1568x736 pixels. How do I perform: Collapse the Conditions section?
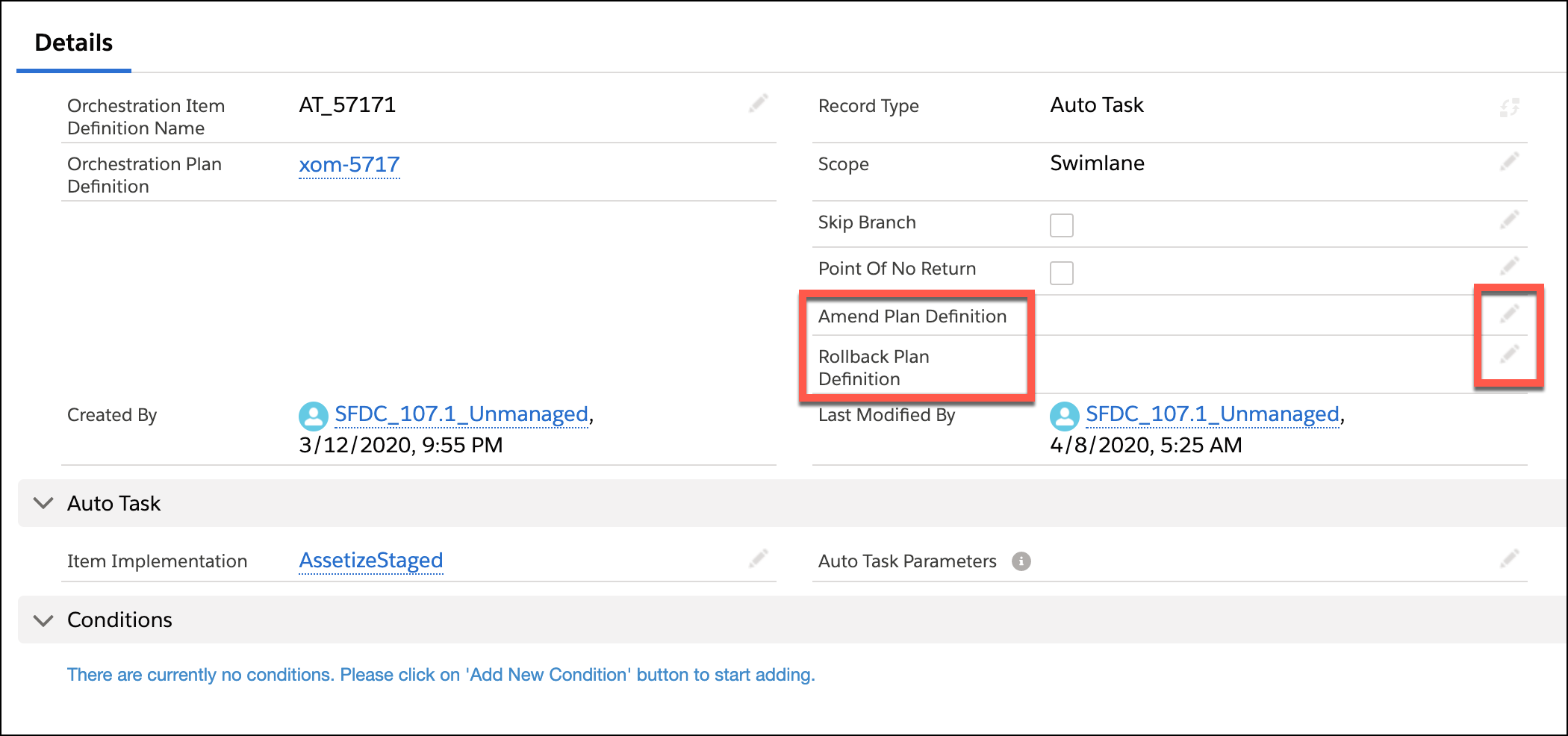pos(43,620)
